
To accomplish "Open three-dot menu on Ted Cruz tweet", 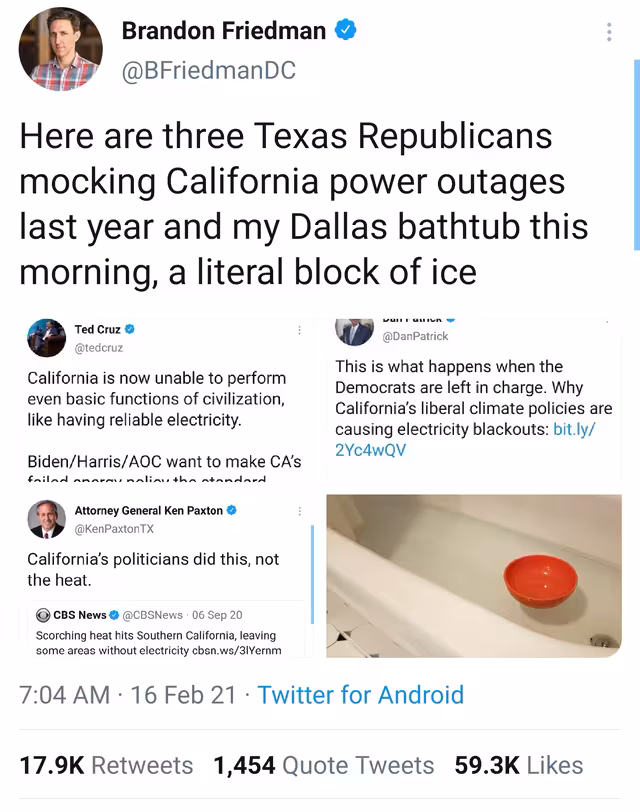I will [x=300, y=329].
